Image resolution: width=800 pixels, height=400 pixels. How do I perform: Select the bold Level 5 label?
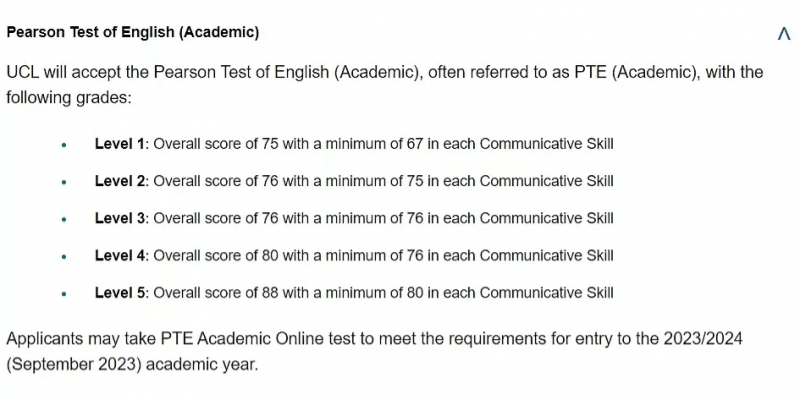pos(120,293)
